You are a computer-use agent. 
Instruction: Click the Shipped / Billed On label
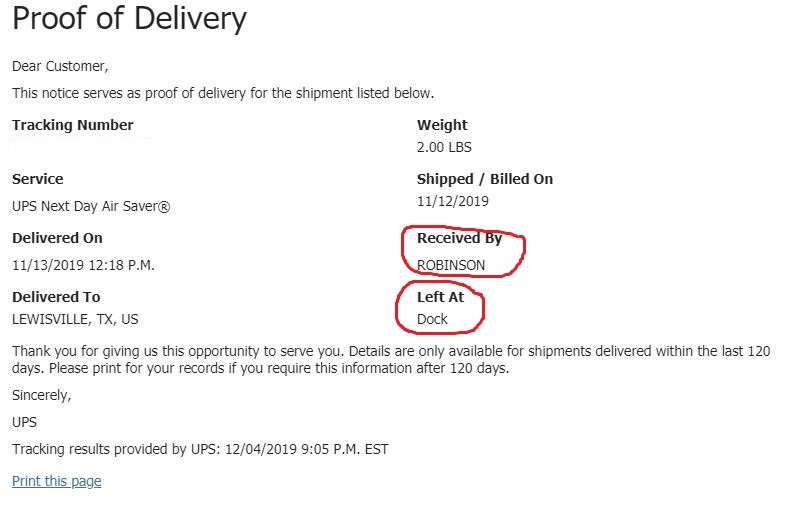pos(485,179)
